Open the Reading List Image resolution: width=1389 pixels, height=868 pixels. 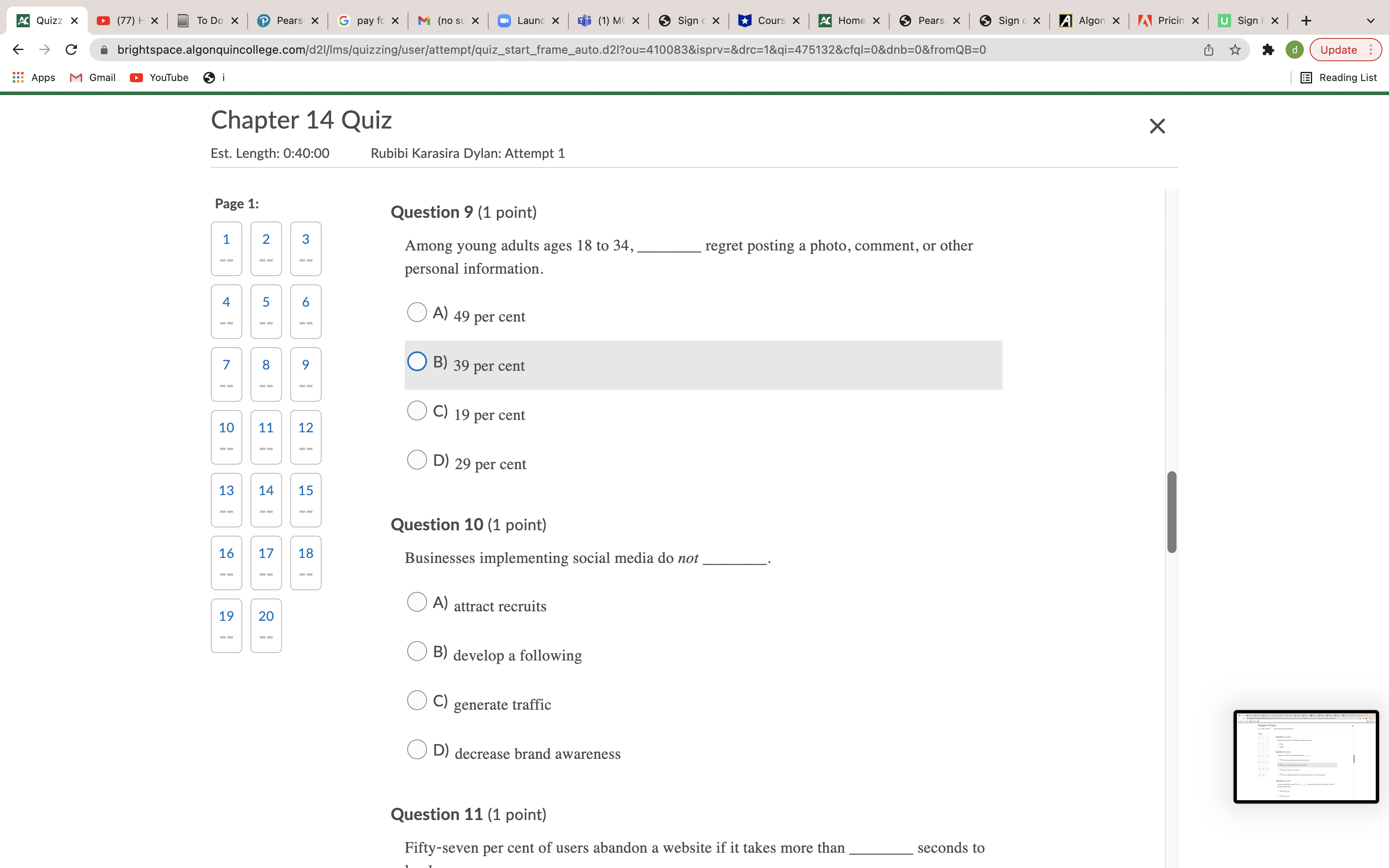pyautogui.click(x=1339, y=78)
